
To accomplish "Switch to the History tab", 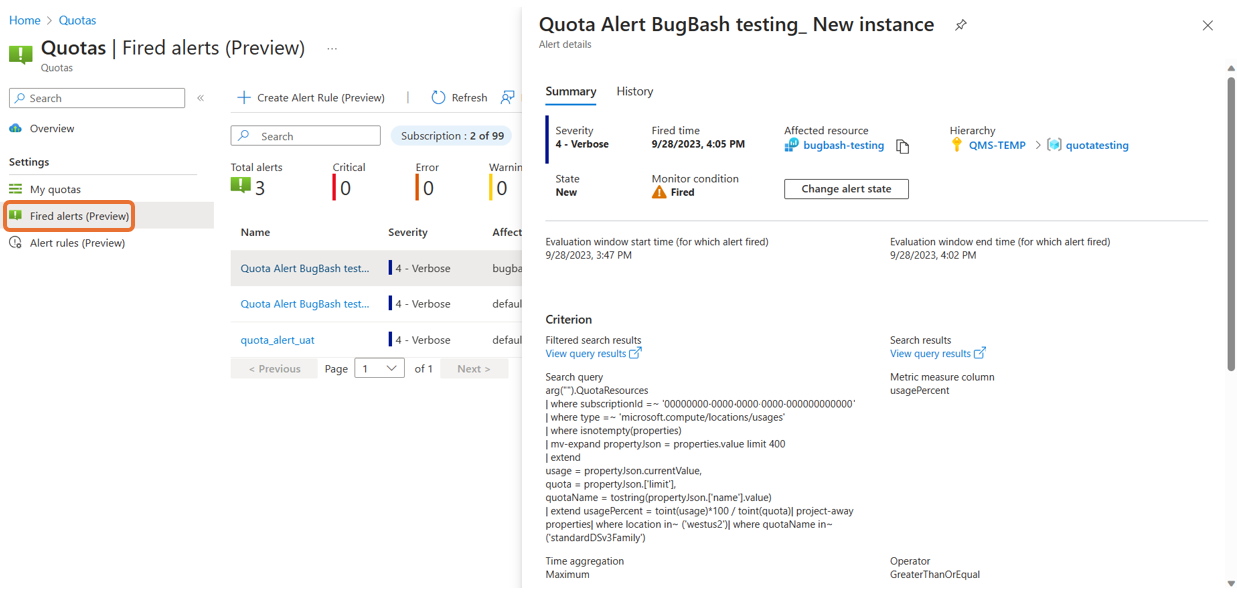I will pos(635,91).
